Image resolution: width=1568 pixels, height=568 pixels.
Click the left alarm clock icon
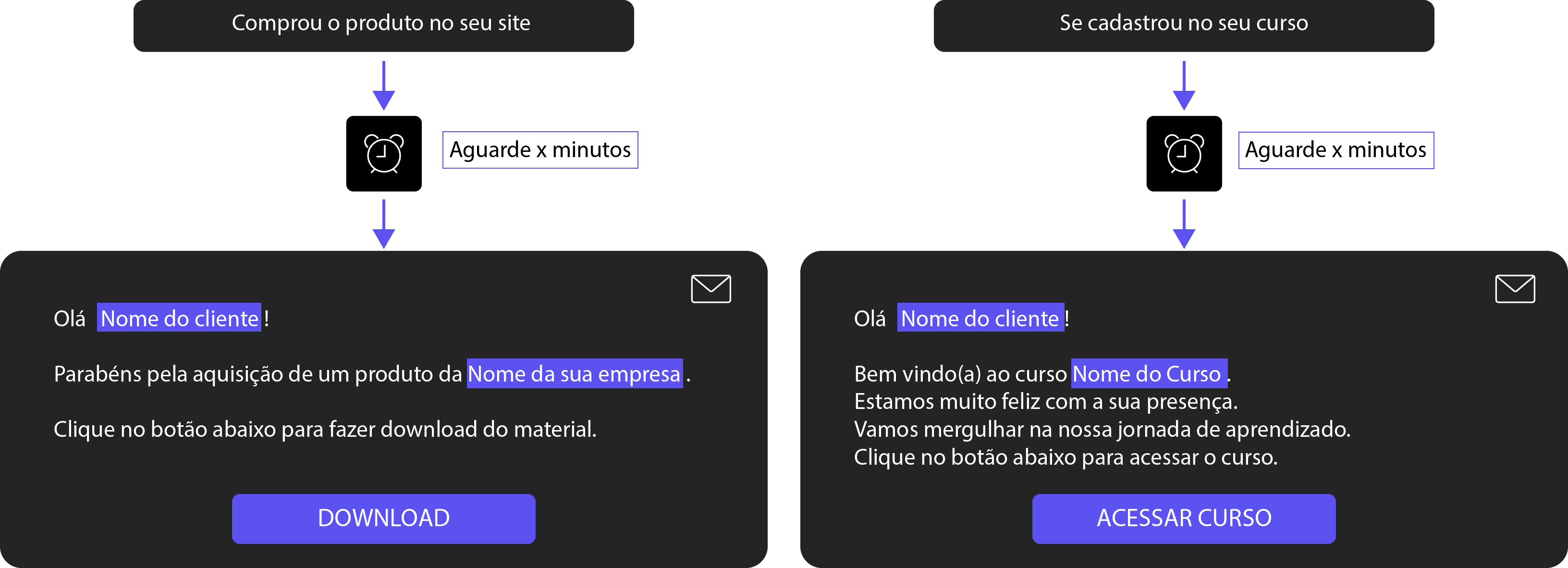tap(383, 153)
